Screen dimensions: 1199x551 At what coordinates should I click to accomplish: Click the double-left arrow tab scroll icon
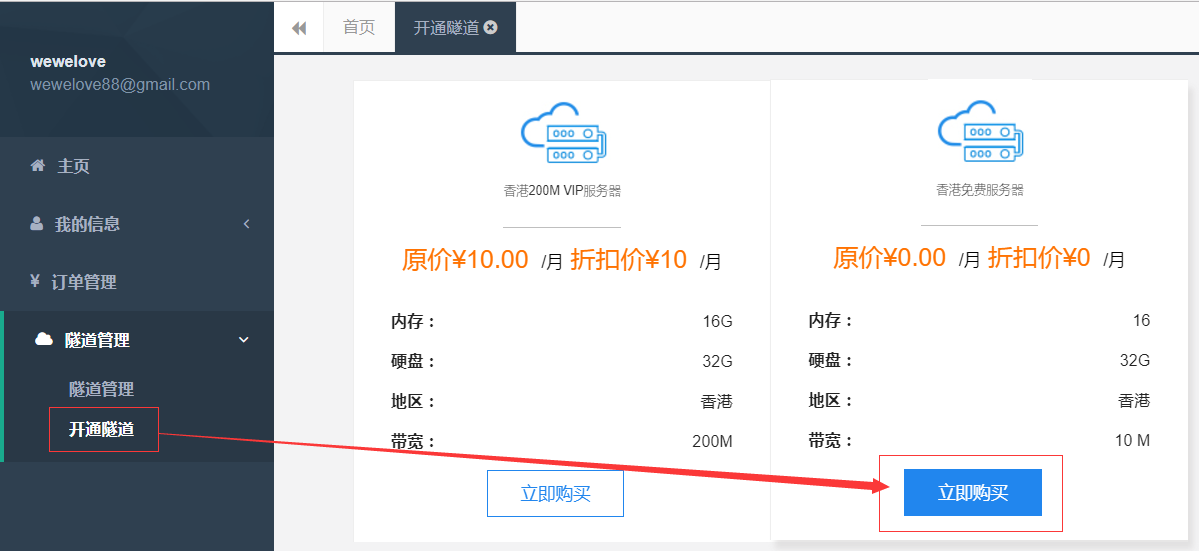299,28
